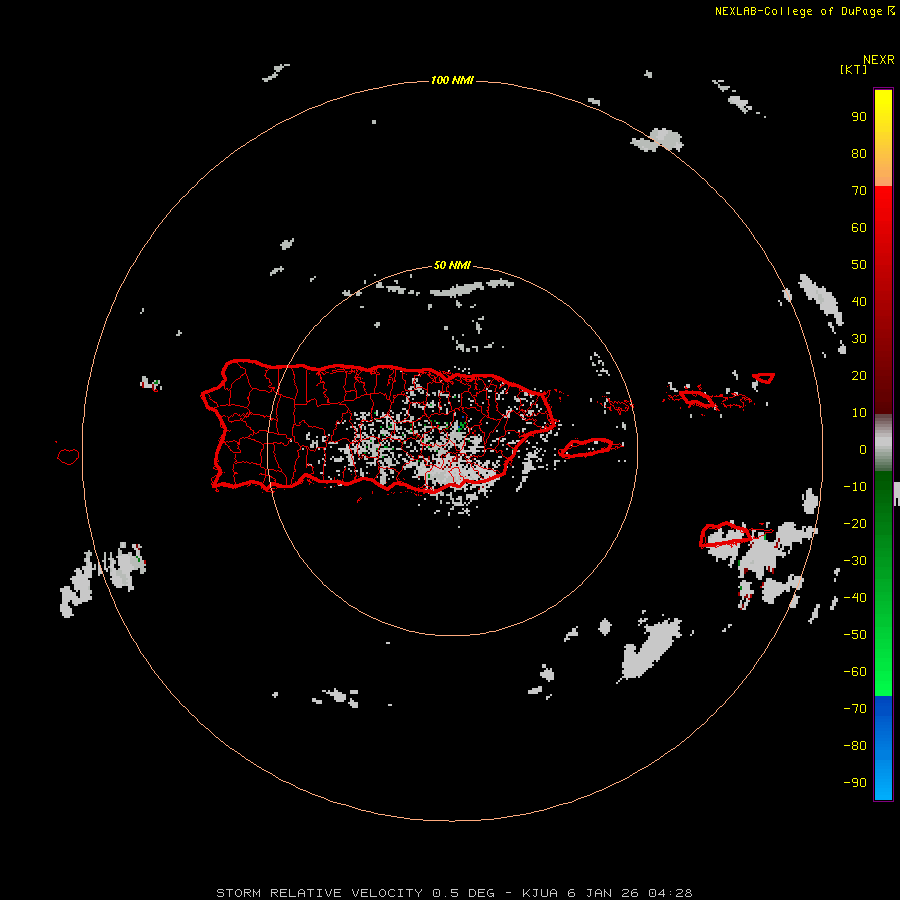Viewport: 900px width, 900px height.
Task: Pick the yellow segment at top of color bar
Action: coord(883,106)
